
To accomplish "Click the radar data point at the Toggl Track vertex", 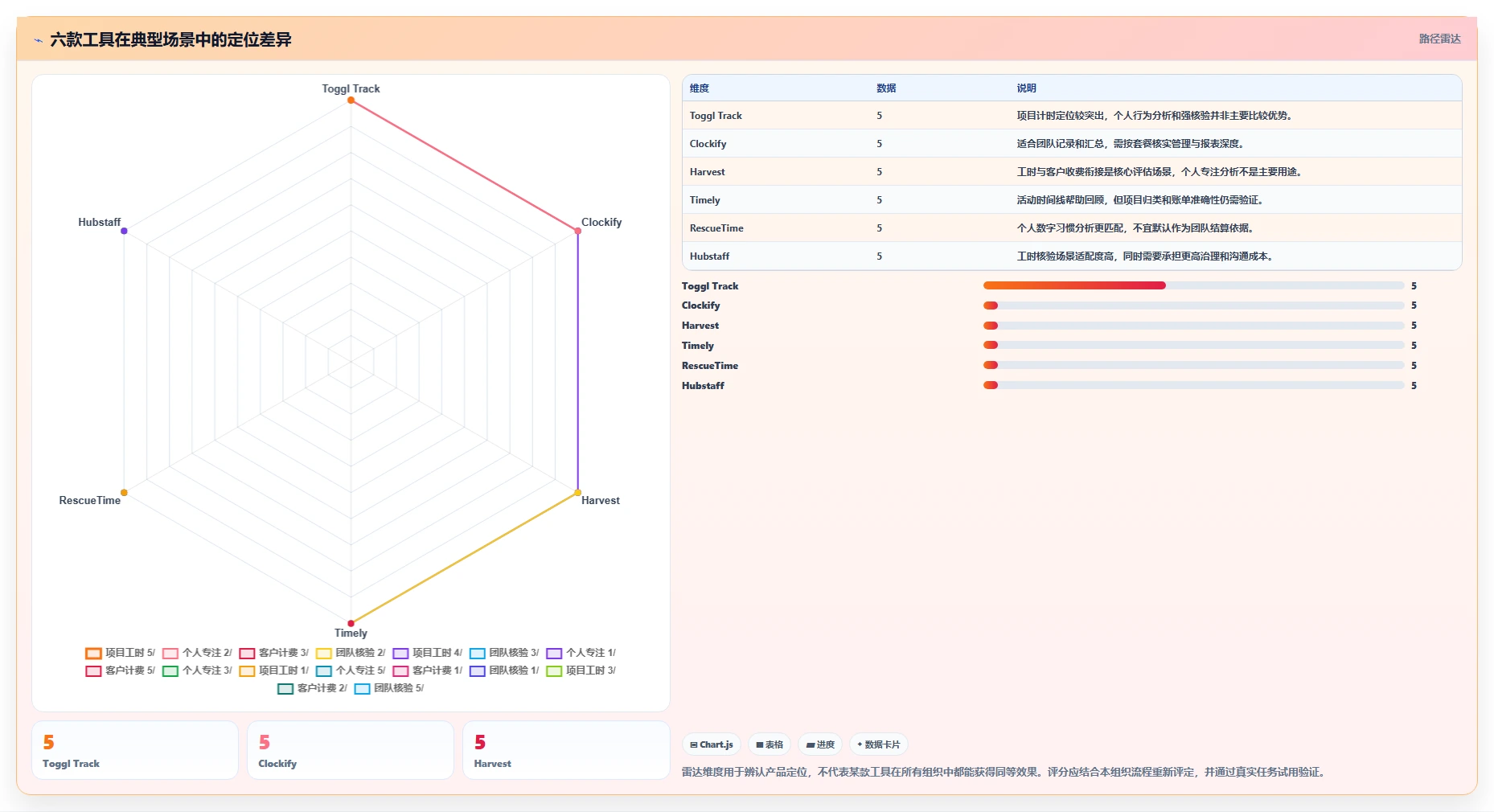I will [x=351, y=100].
